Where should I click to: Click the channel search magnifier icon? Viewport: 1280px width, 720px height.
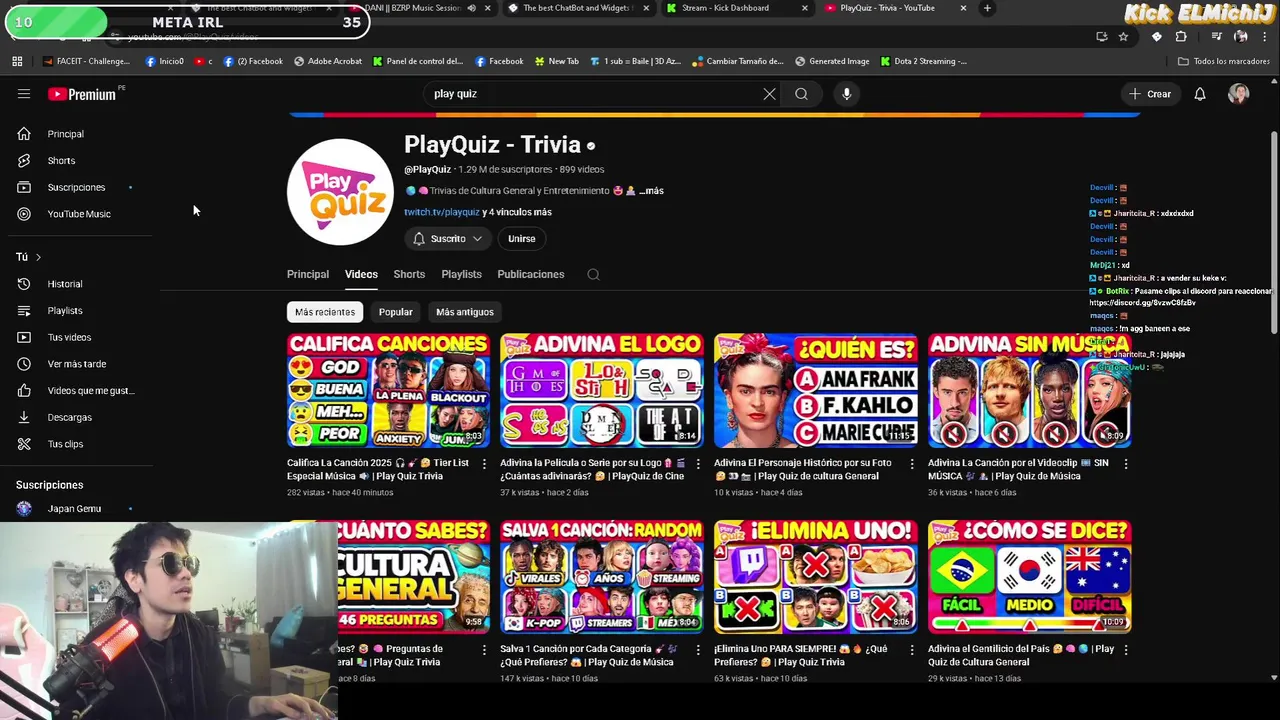(x=593, y=274)
